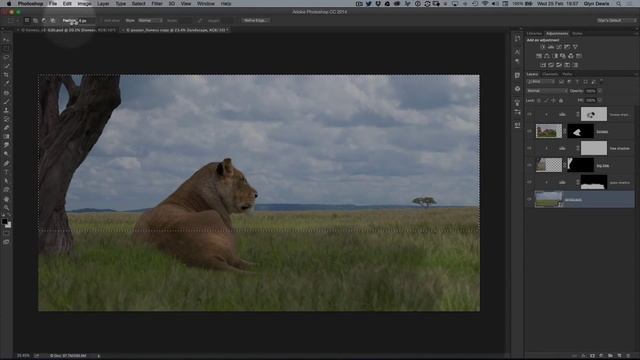The image size is (640, 360).
Task: Switch to the Styles panel tab
Action: 577,33
